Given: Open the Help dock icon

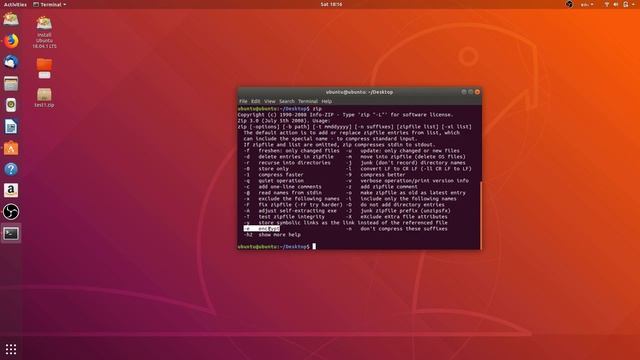Looking at the screenshot, I should click(x=11, y=169).
